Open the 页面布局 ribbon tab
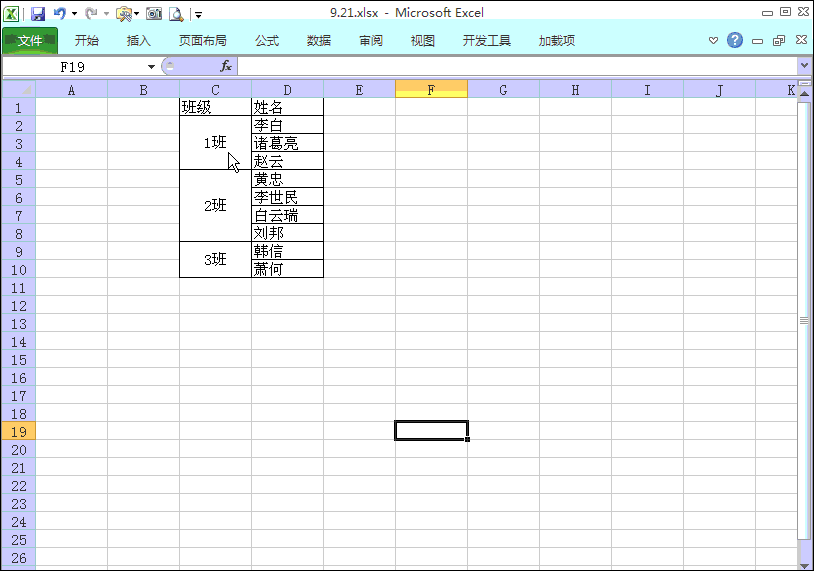Image resolution: width=814 pixels, height=571 pixels. pos(202,40)
